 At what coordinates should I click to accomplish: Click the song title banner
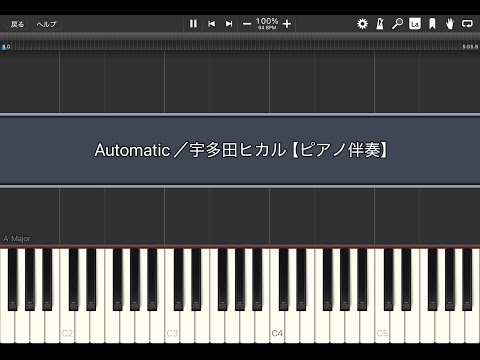pyautogui.click(x=240, y=150)
